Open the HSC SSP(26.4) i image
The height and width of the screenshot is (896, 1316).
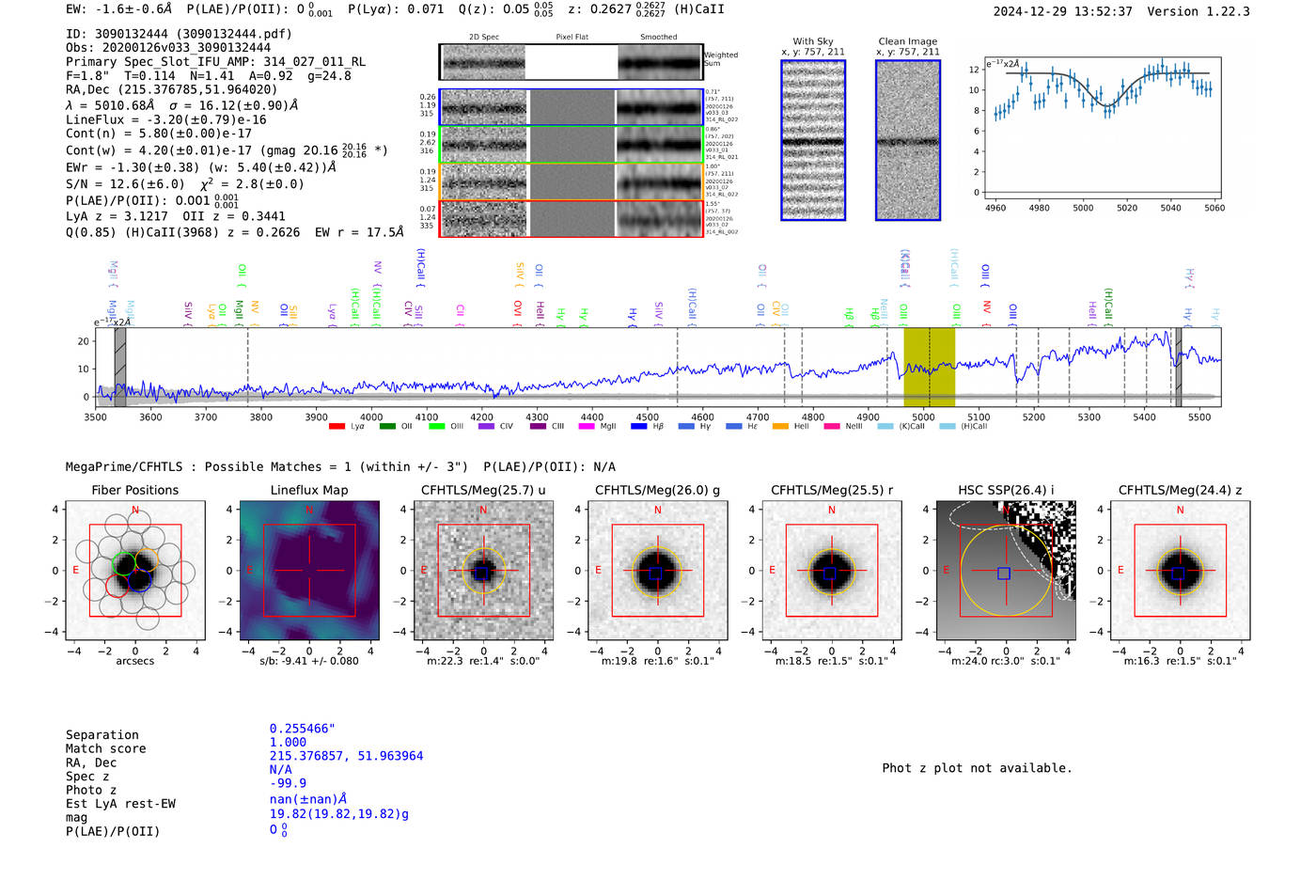pos(1006,571)
